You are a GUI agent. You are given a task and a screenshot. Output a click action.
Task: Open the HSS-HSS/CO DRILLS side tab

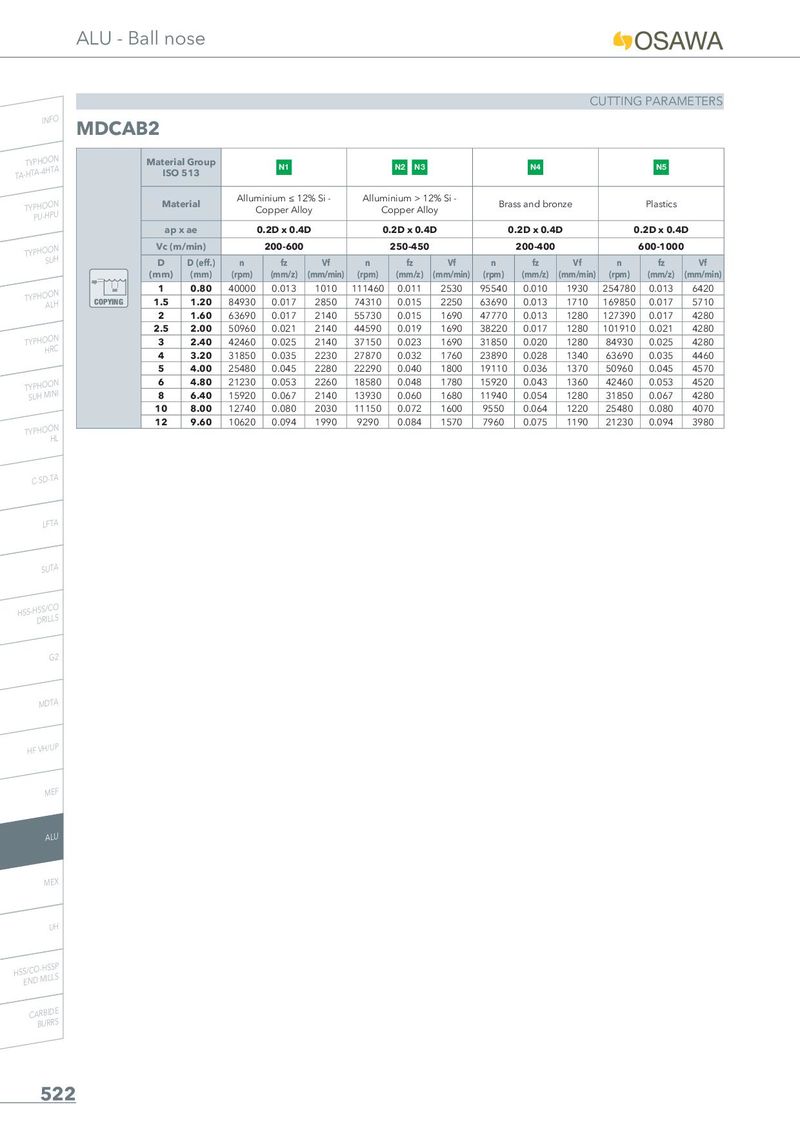pos(38,614)
